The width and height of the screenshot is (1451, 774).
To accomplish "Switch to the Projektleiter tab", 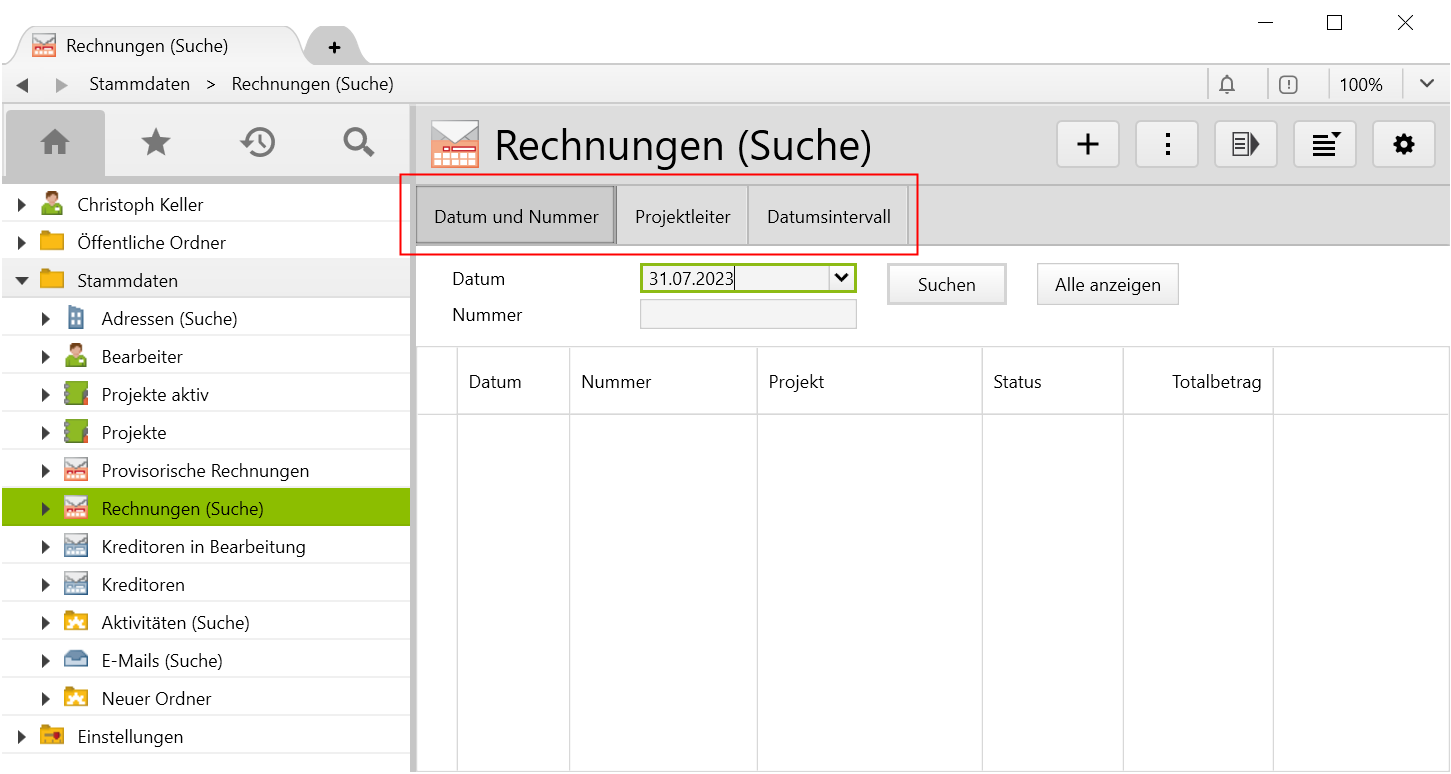I will (x=682, y=217).
